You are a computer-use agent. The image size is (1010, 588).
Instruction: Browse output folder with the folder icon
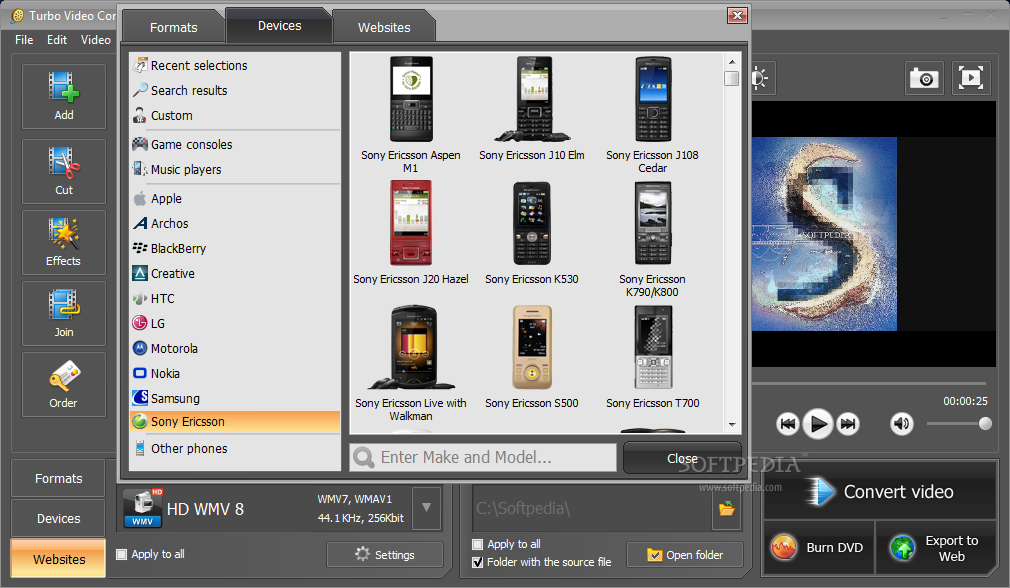coord(727,509)
